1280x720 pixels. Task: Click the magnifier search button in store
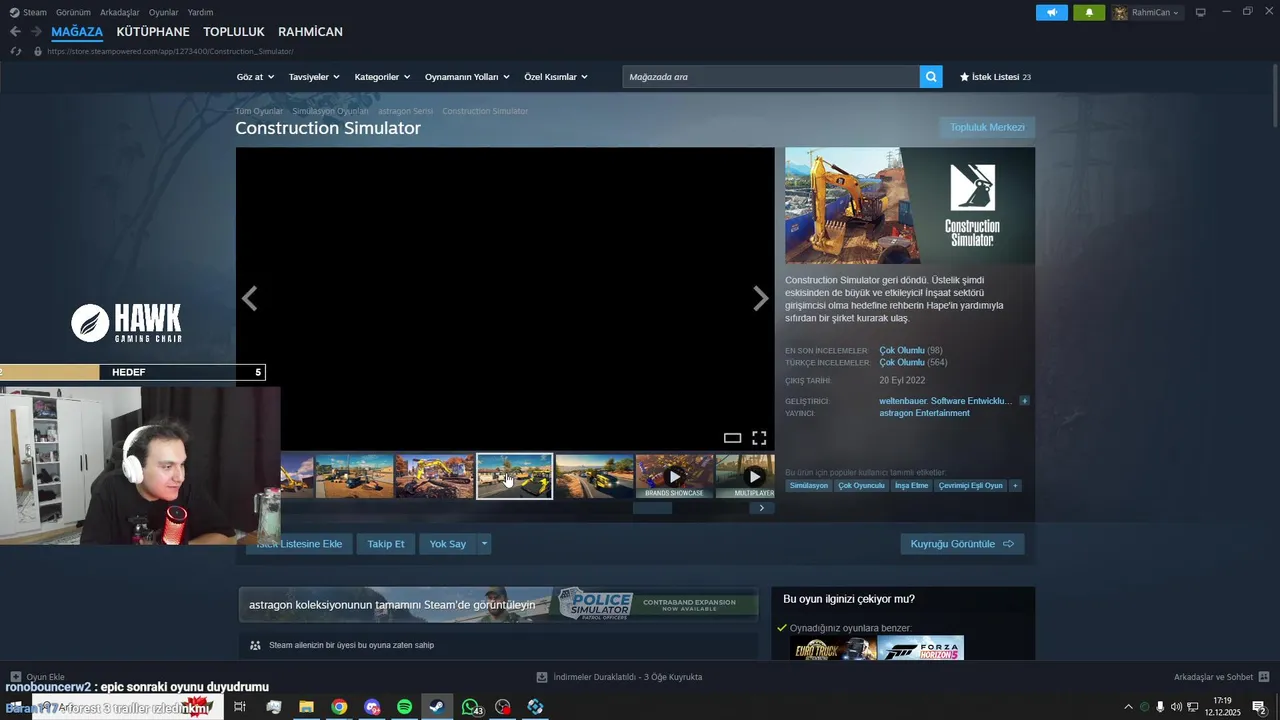pyautogui.click(x=931, y=77)
